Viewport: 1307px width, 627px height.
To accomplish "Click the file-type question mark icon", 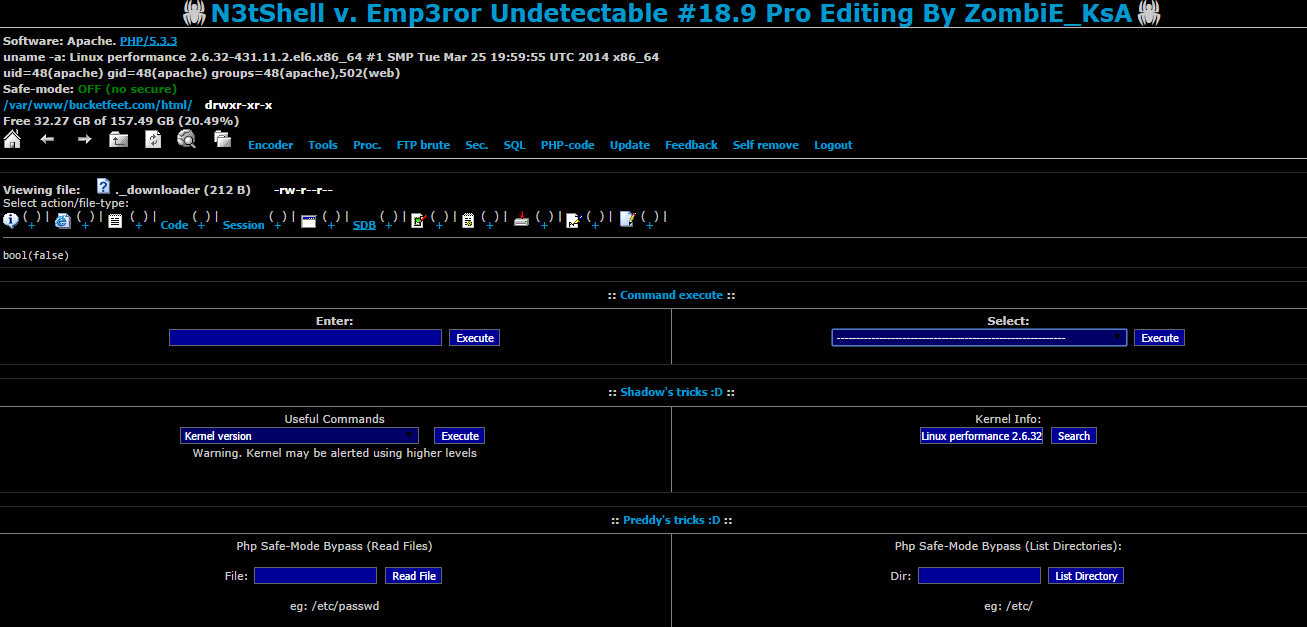I will 104,186.
